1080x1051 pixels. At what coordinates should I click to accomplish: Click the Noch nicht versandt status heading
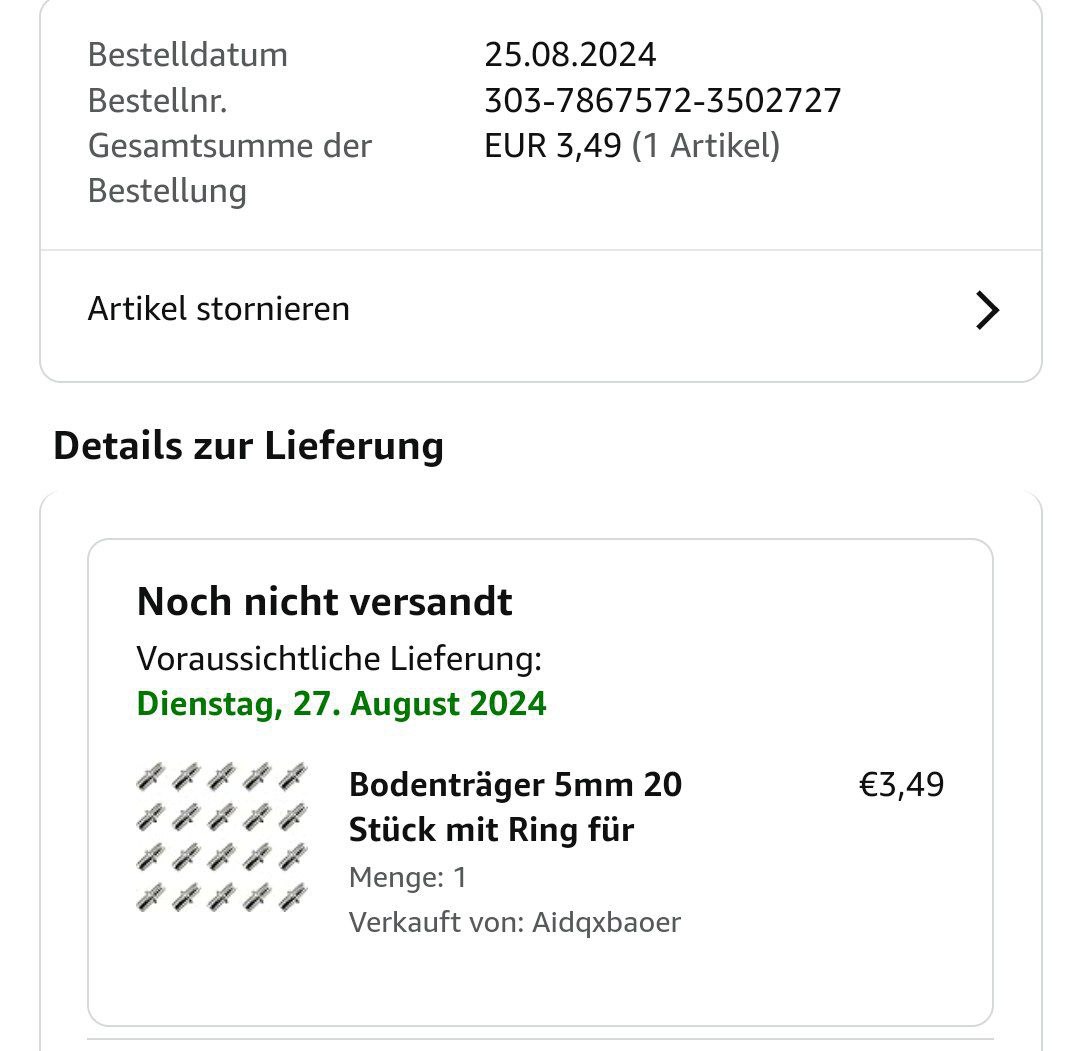click(x=324, y=602)
